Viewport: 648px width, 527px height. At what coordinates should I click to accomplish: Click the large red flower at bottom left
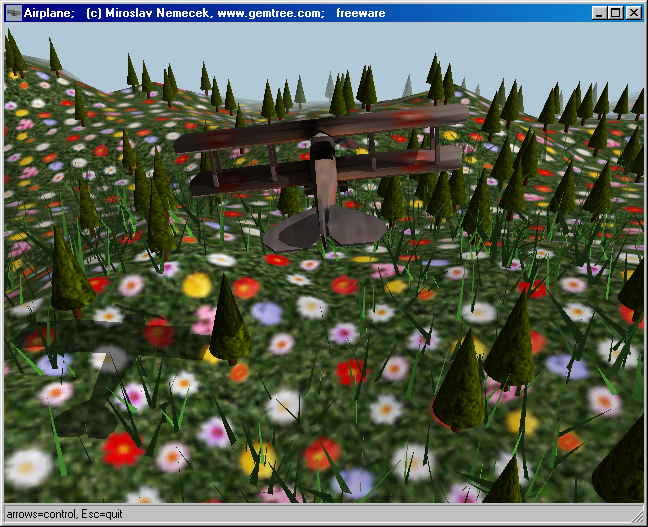[x=122, y=447]
